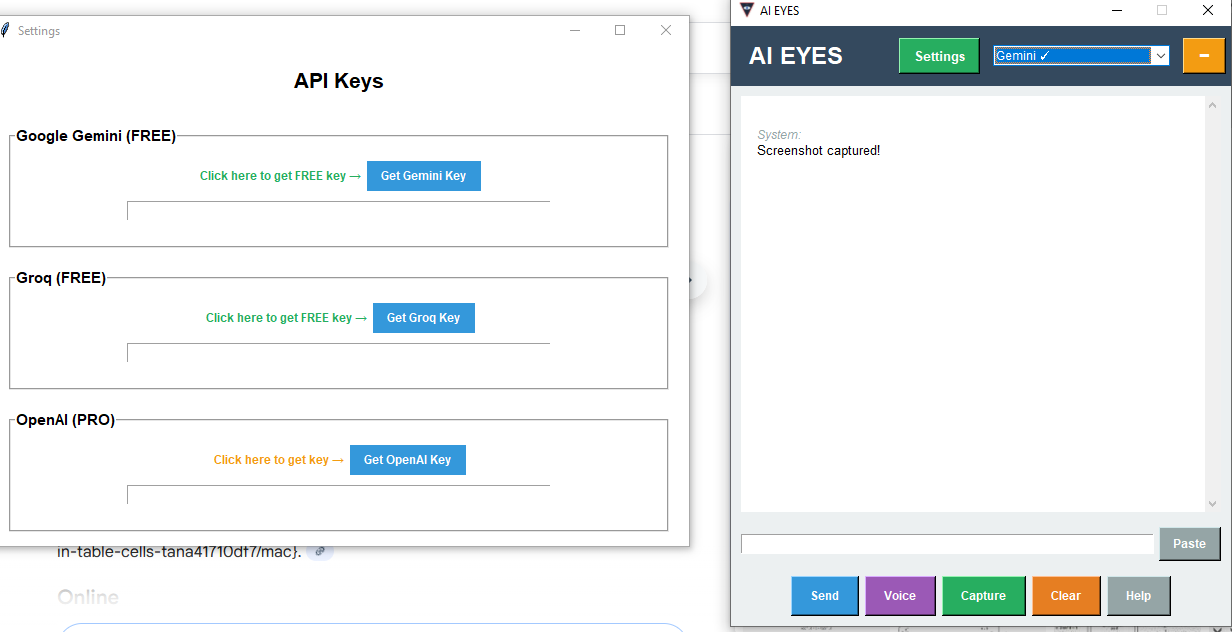Viewport: 1232px width, 632px height.
Task: Click the Gemini API key entry field
Action: 338,210
